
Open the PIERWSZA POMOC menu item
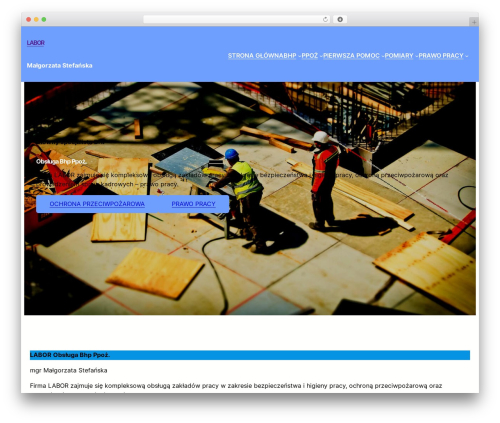(351, 56)
